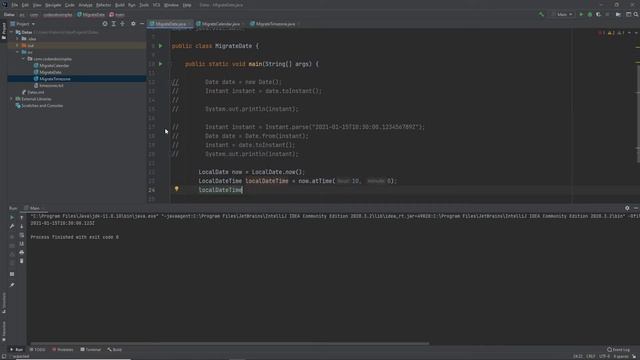
Task: Start debugging with the green bug icon
Action: 590,14
